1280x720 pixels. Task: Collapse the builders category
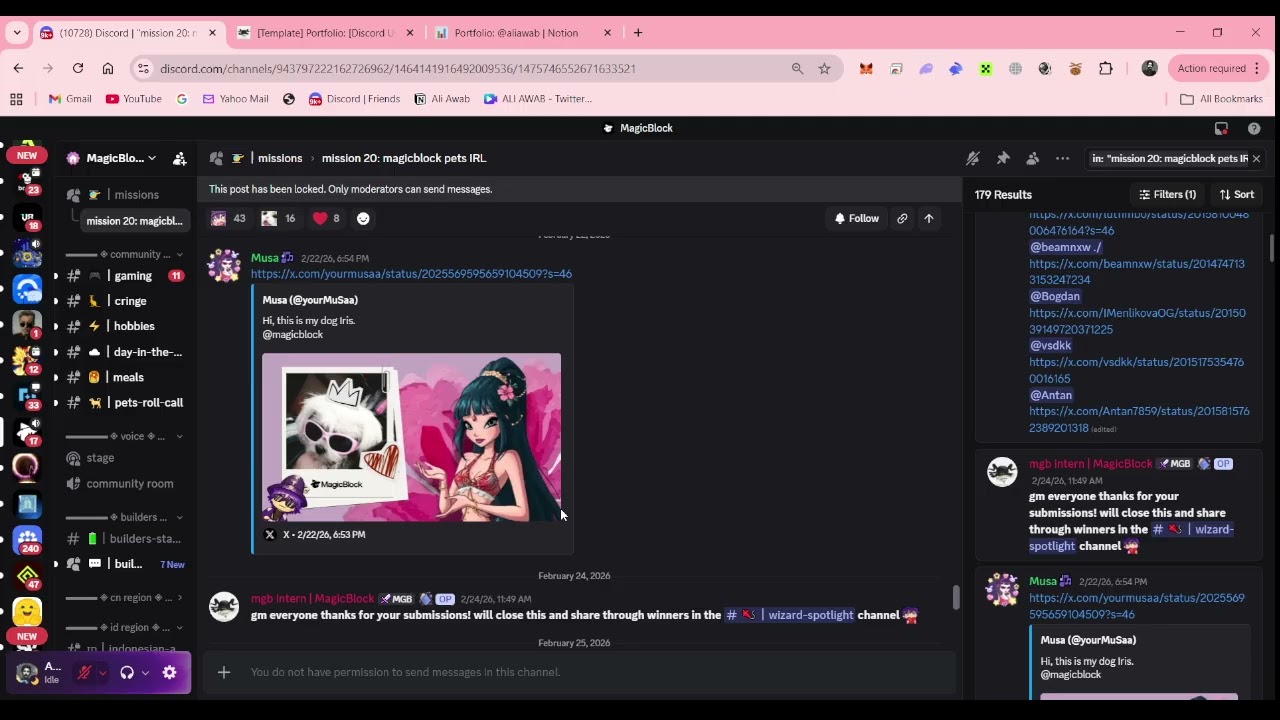pyautogui.click(x=125, y=517)
